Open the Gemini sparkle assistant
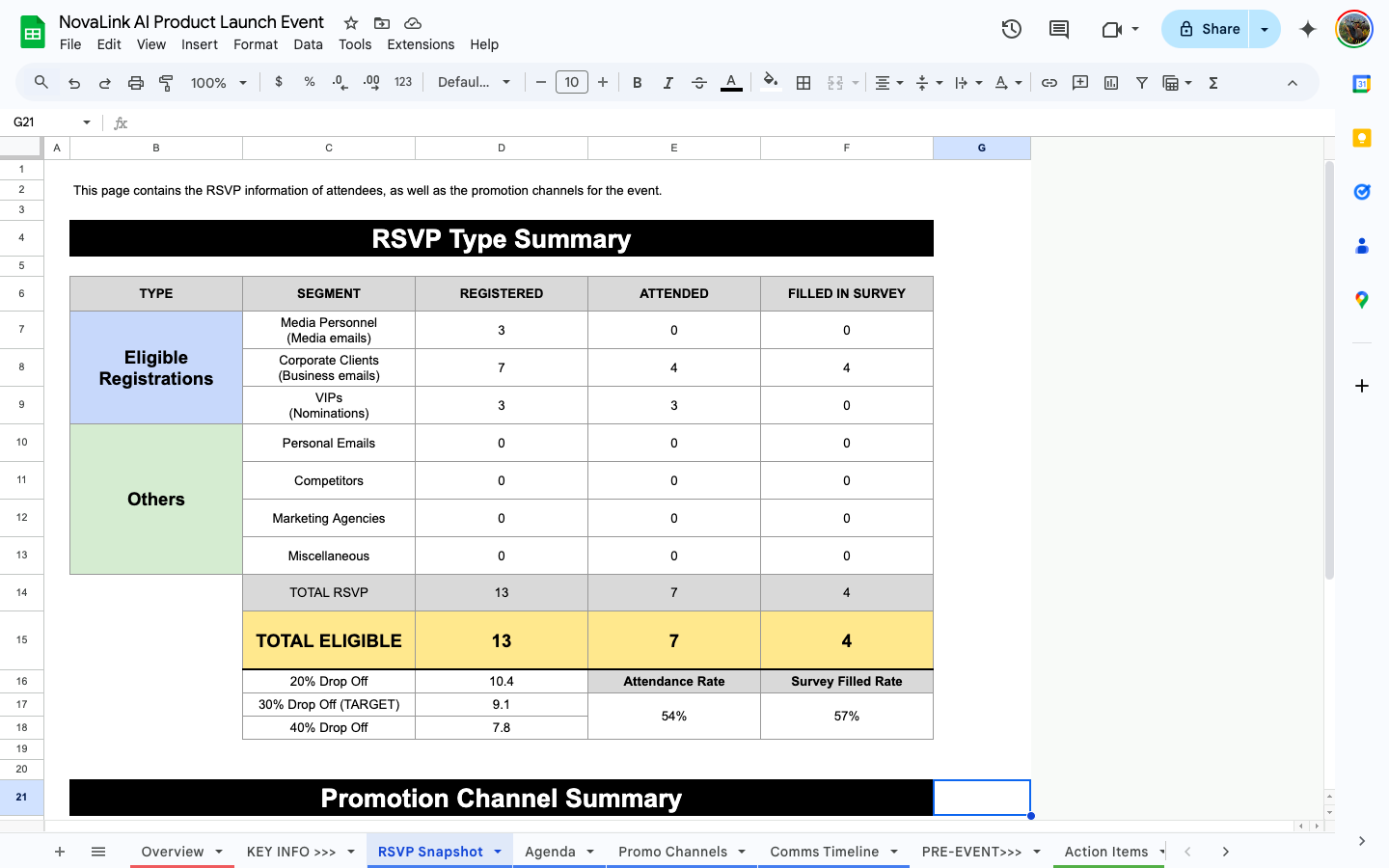Viewport: 1389px width, 868px height. tap(1308, 29)
